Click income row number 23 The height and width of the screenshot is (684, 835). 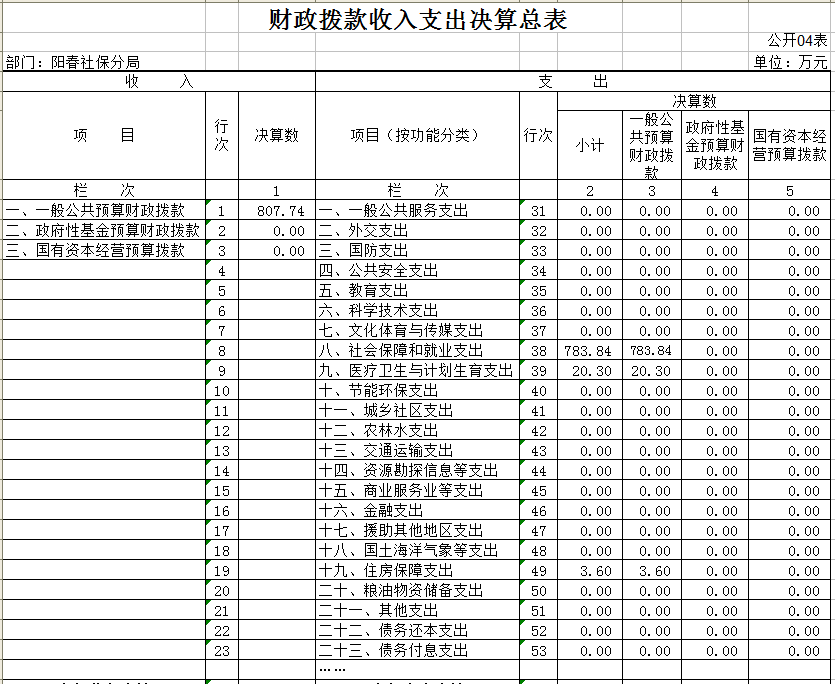[x=222, y=651]
